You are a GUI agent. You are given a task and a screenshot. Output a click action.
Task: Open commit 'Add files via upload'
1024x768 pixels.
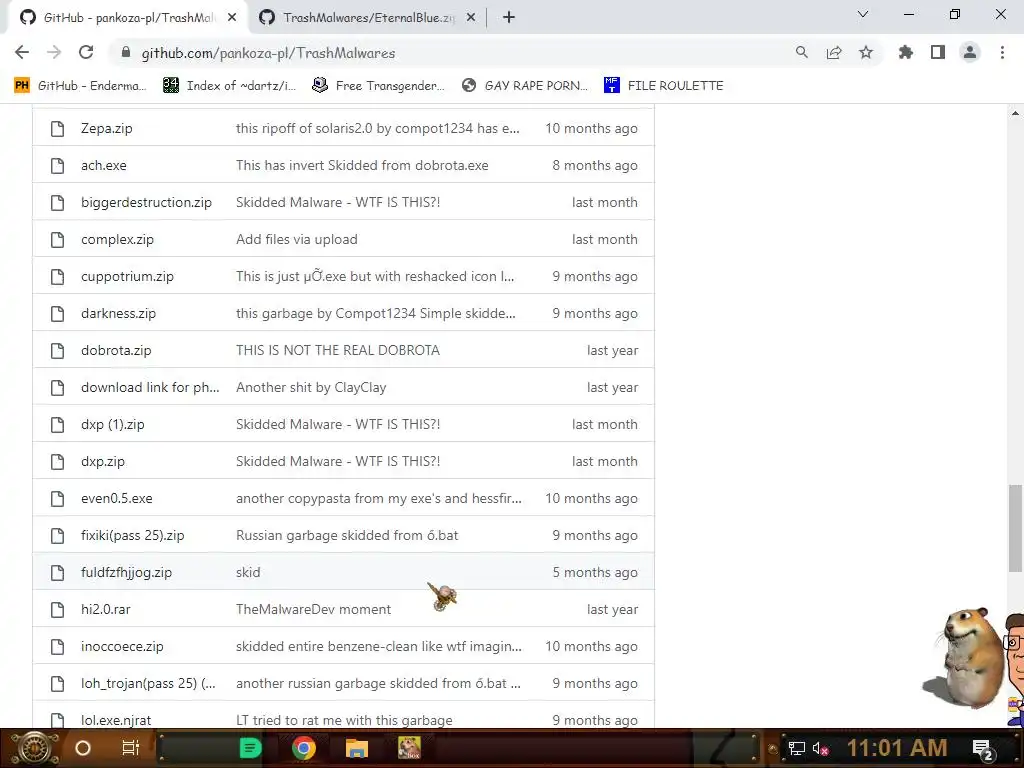point(296,239)
